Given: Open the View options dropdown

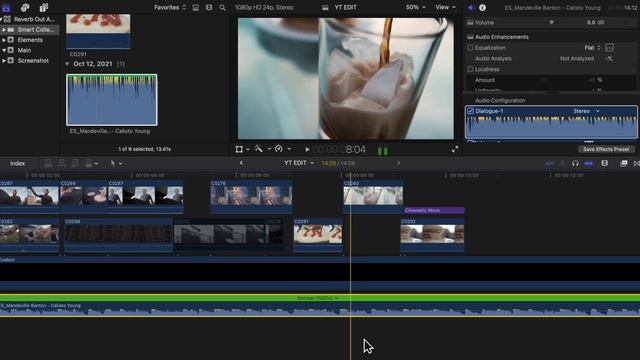Looking at the screenshot, I should point(445,7).
